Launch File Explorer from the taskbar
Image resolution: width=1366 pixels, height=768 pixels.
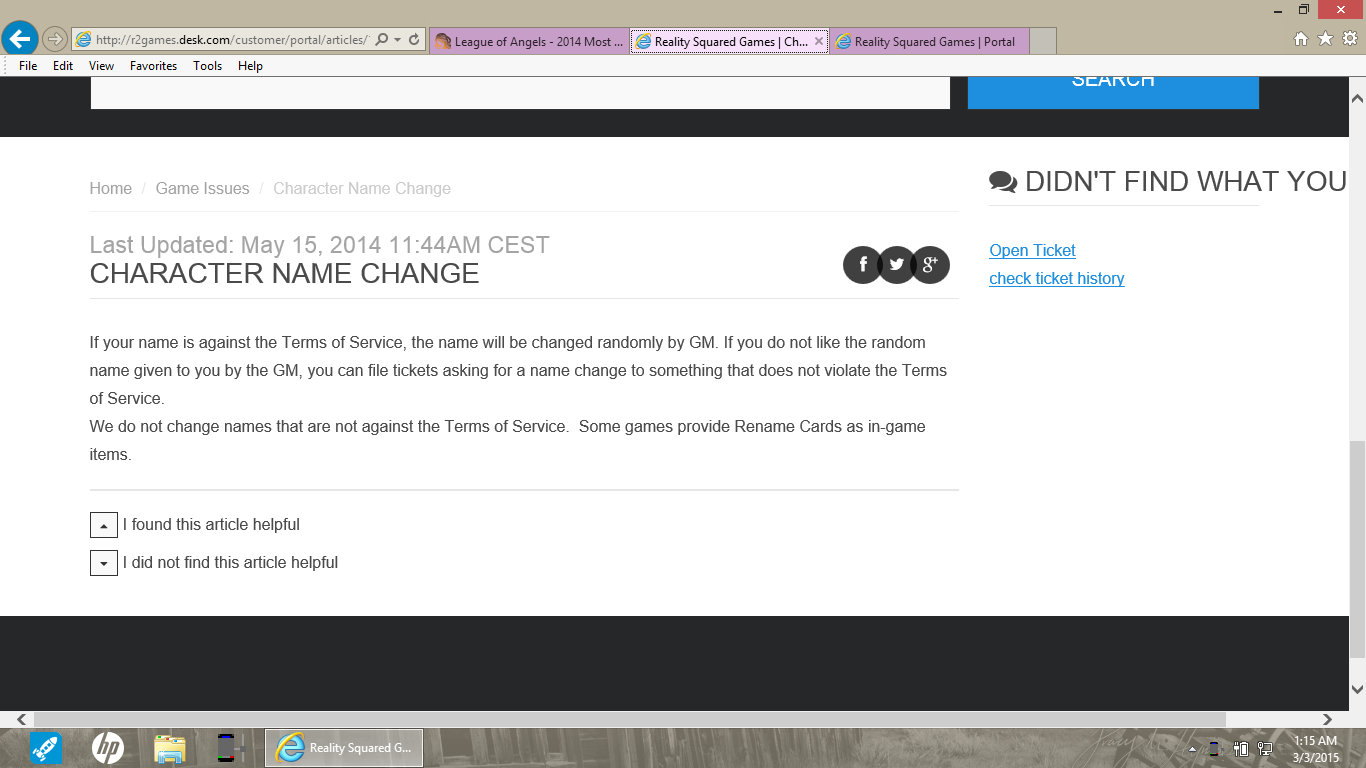coord(170,747)
